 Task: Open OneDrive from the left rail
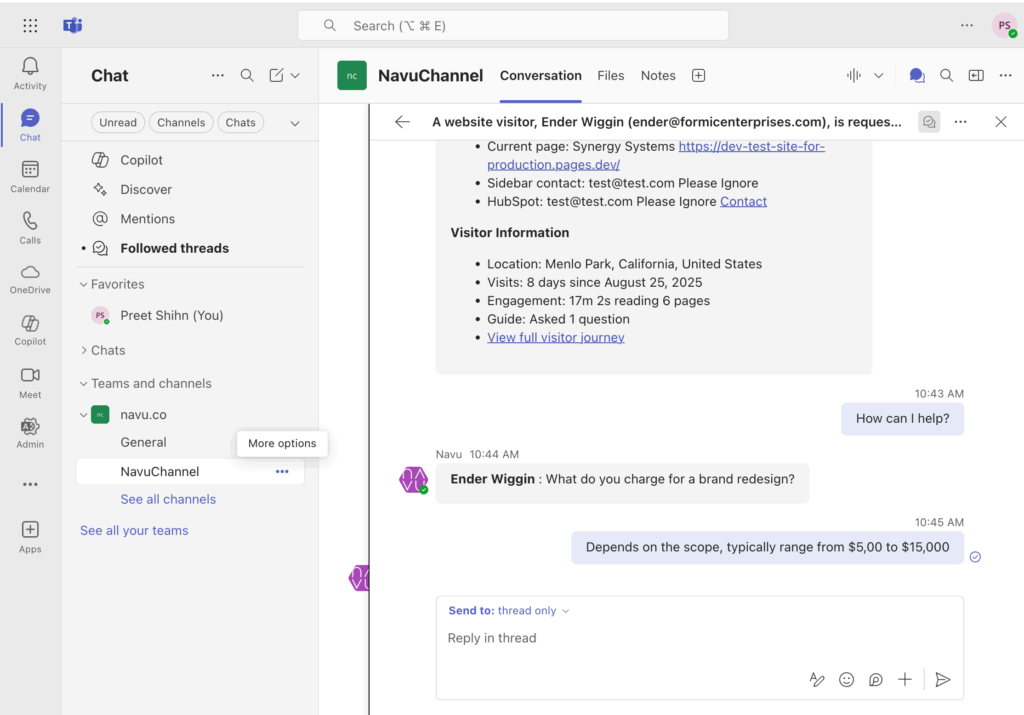[30, 278]
